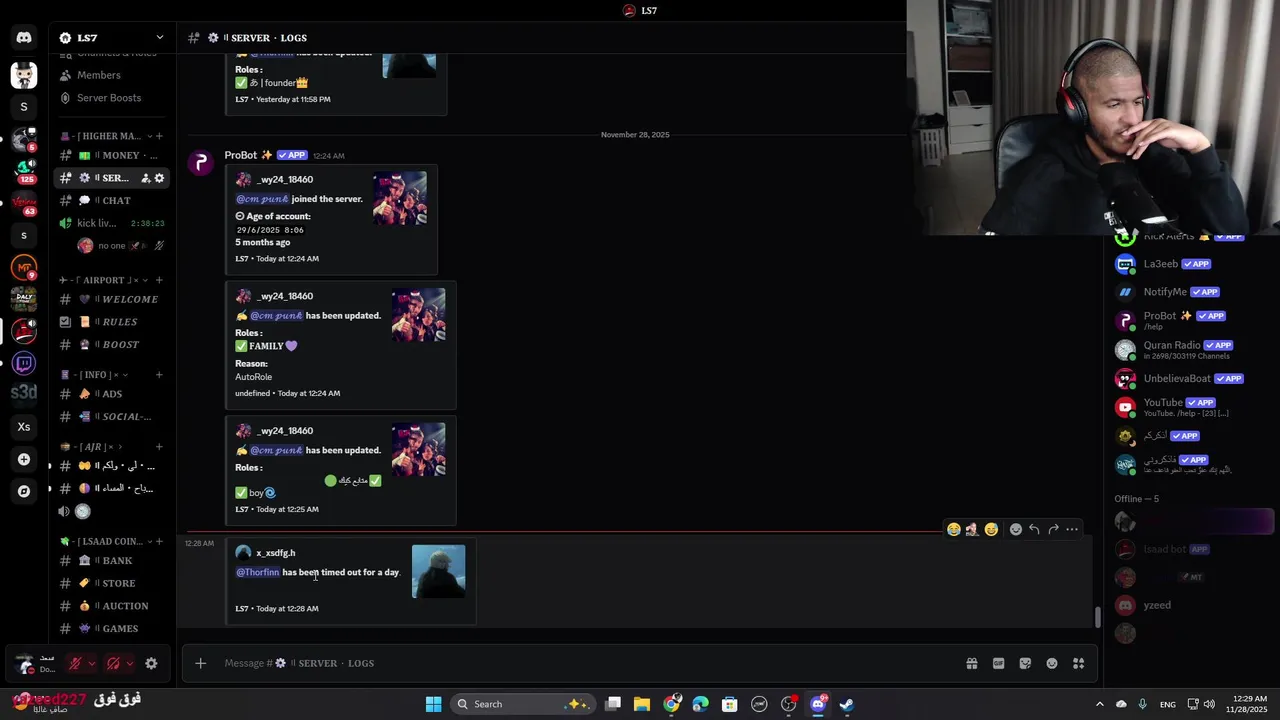Click the attach file plus button
The height and width of the screenshot is (720, 1280).
(200, 663)
